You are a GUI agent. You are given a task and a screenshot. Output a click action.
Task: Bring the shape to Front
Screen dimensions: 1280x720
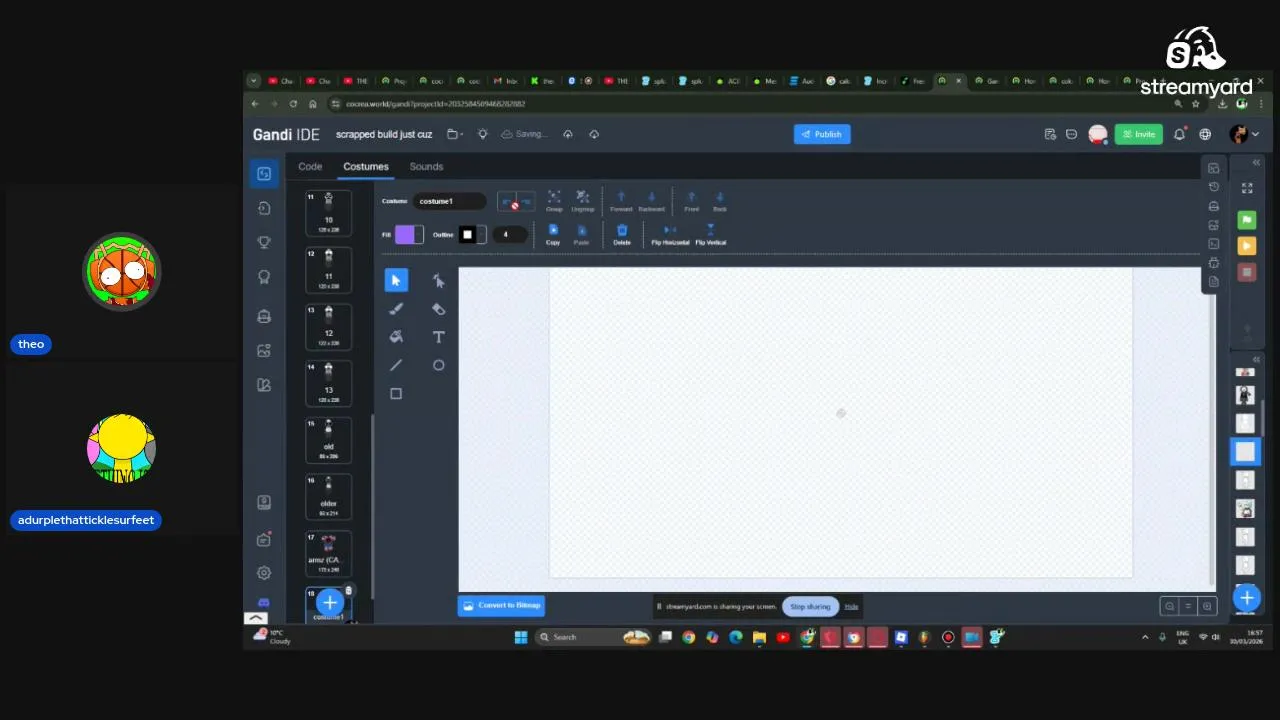tap(691, 201)
